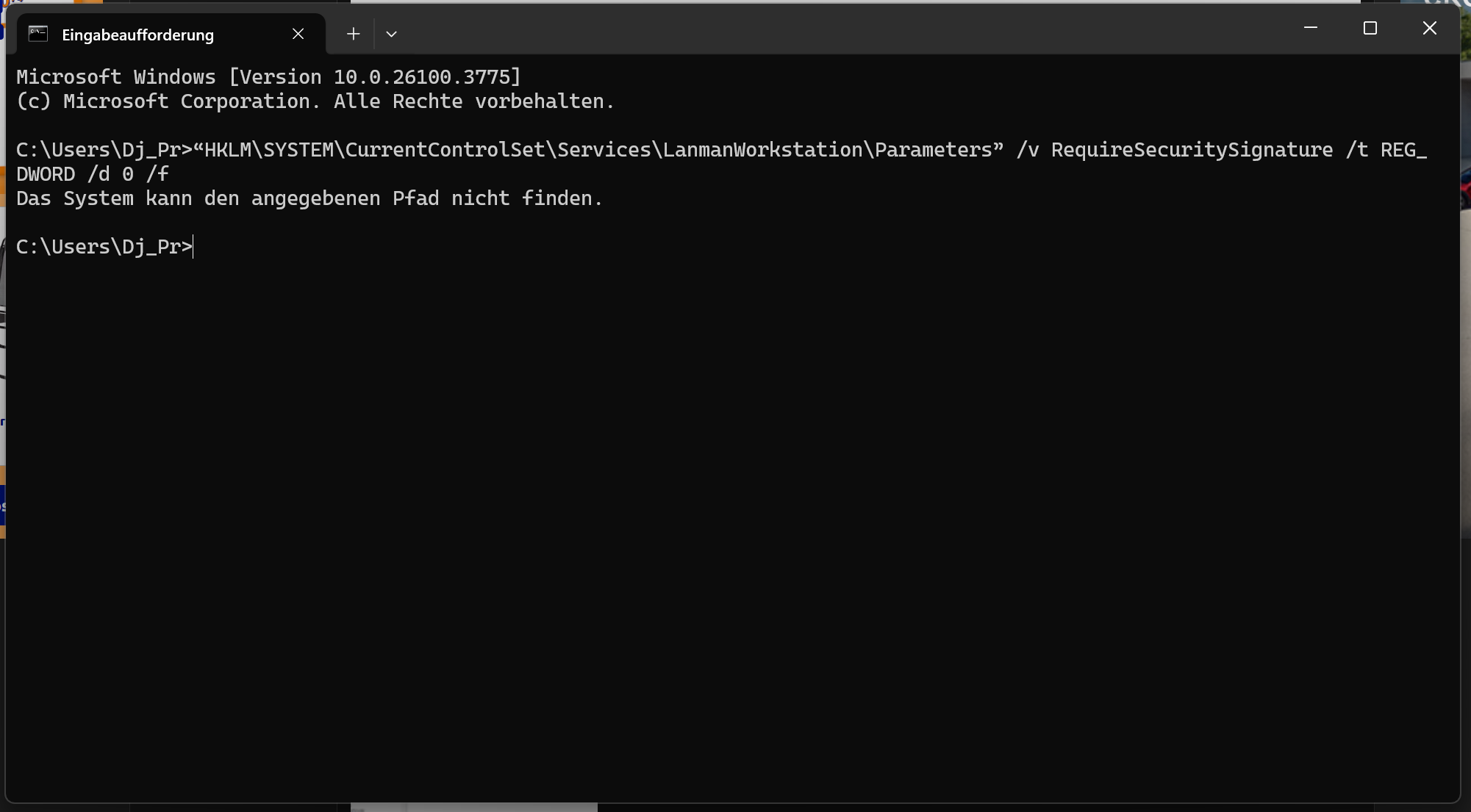Open a new tab with the plus button
The image size is (1471, 812).
353,34
